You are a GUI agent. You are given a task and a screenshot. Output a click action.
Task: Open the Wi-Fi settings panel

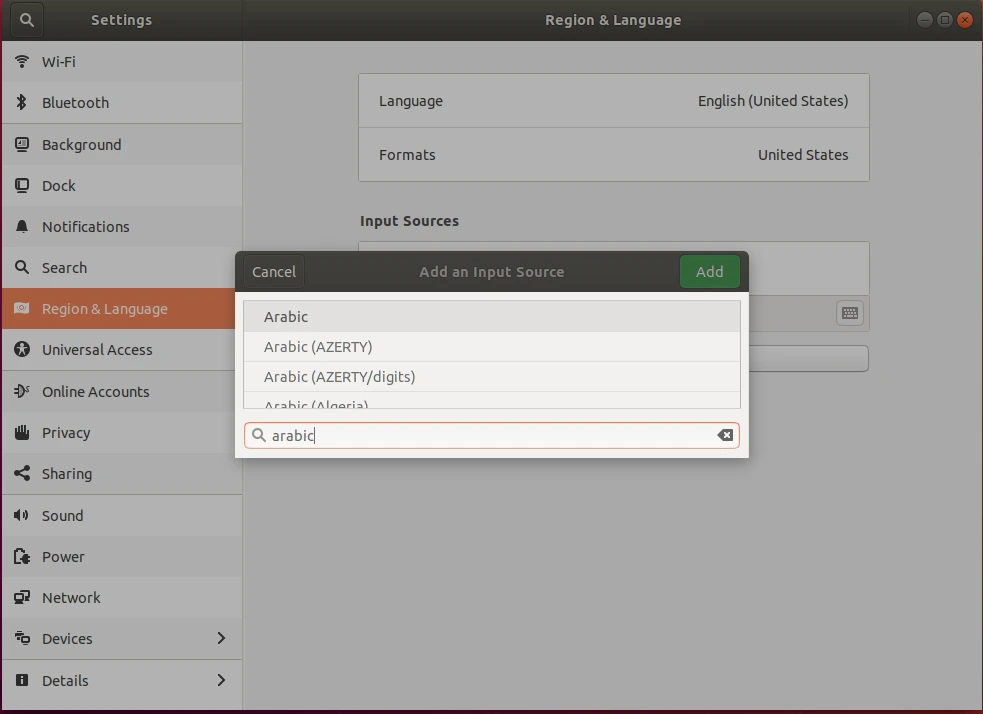tap(122, 61)
